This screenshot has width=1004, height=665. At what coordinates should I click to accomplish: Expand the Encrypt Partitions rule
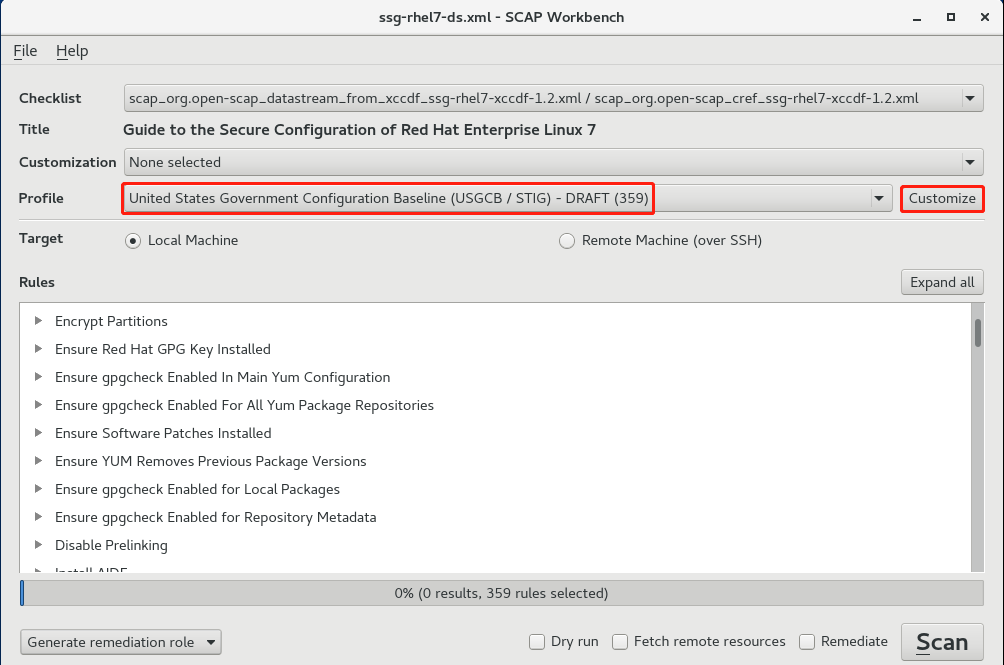pyautogui.click(x=39, y=321)
